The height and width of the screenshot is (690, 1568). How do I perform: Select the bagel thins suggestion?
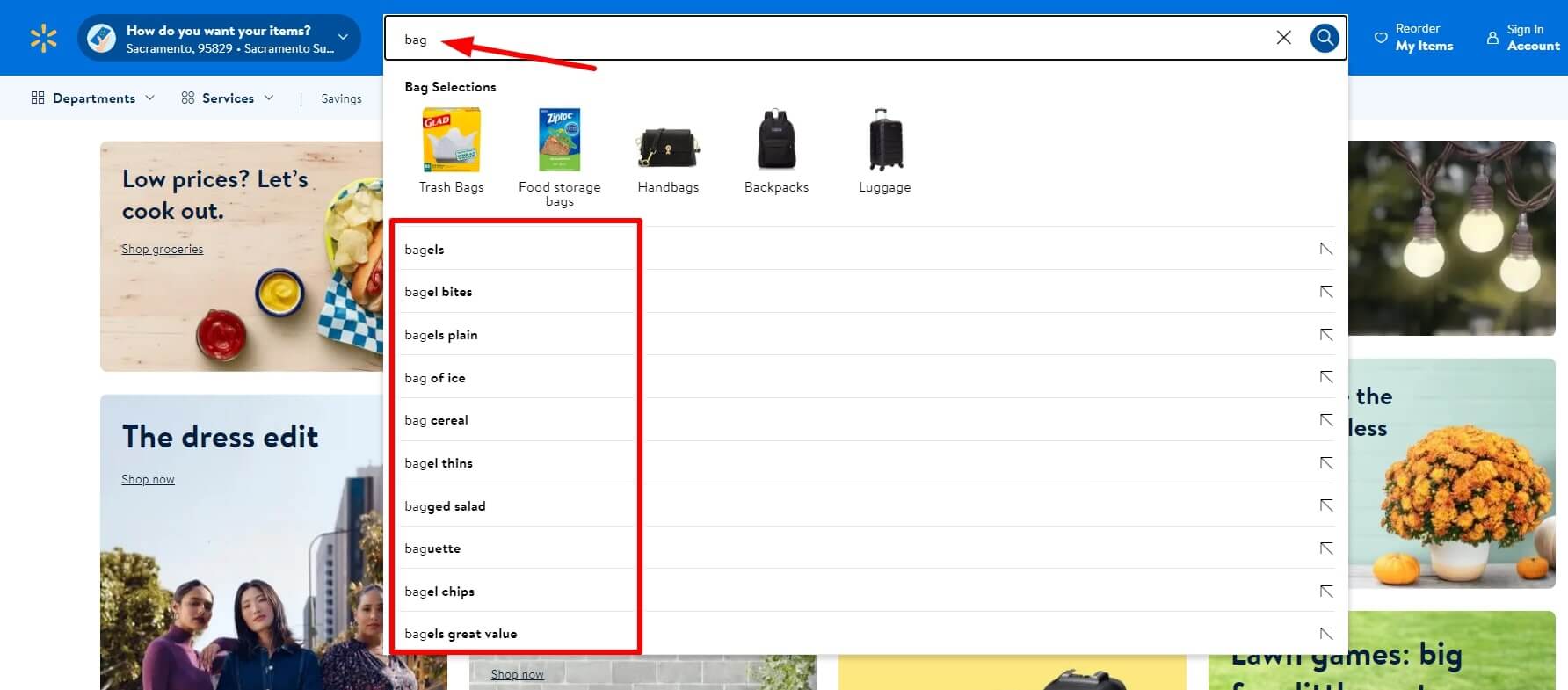(x=439, y=463)
